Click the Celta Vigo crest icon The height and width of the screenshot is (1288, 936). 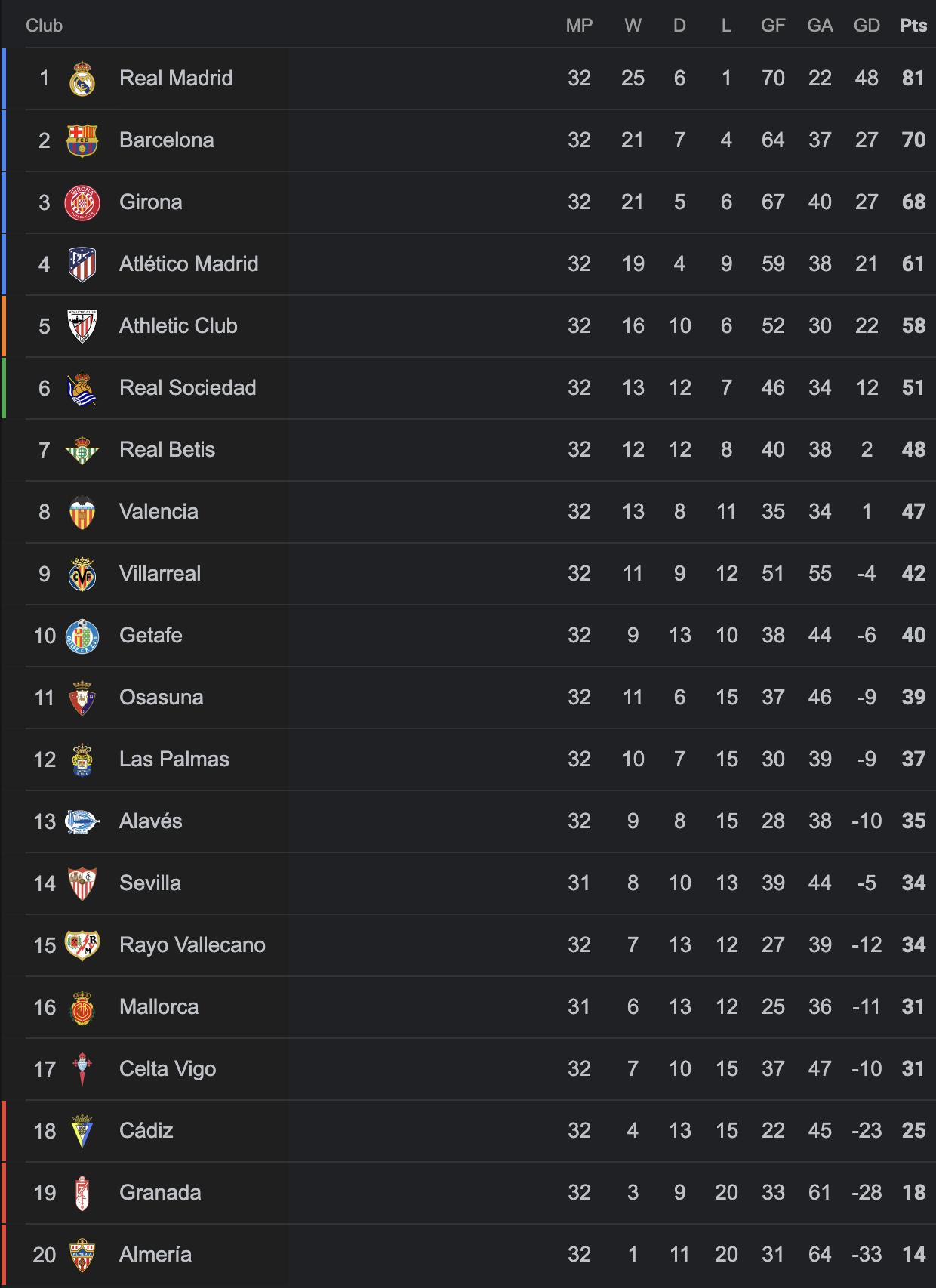[82, 1069]
